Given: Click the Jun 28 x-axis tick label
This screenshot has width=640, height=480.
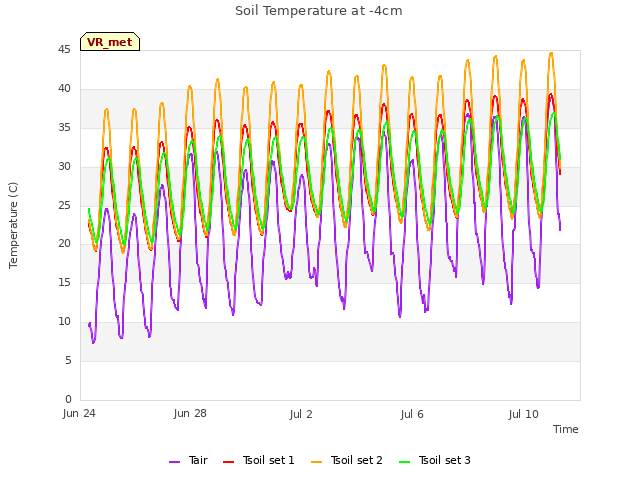Looking at the screenshot, I should [190, 414].
